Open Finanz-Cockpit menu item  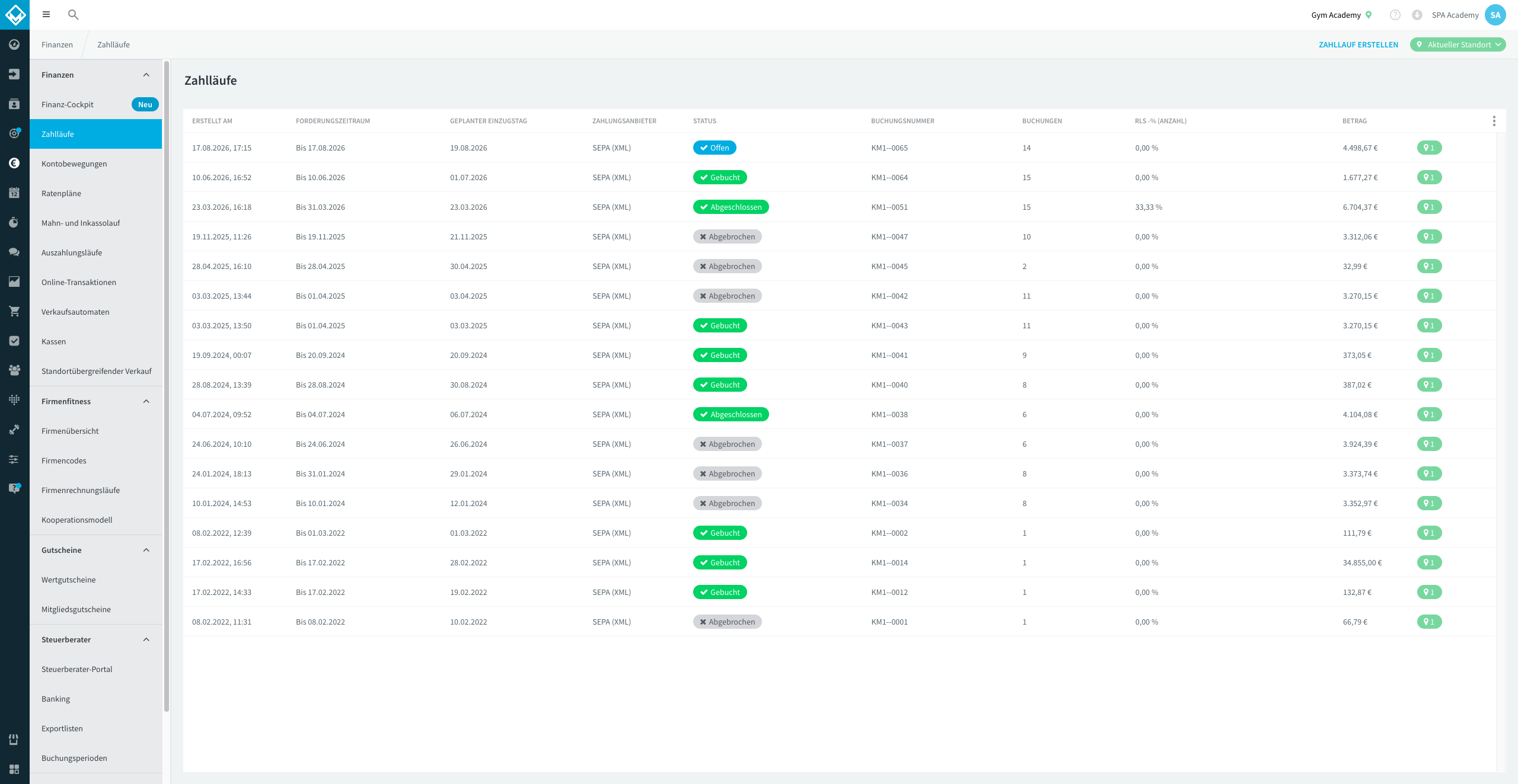95,104
